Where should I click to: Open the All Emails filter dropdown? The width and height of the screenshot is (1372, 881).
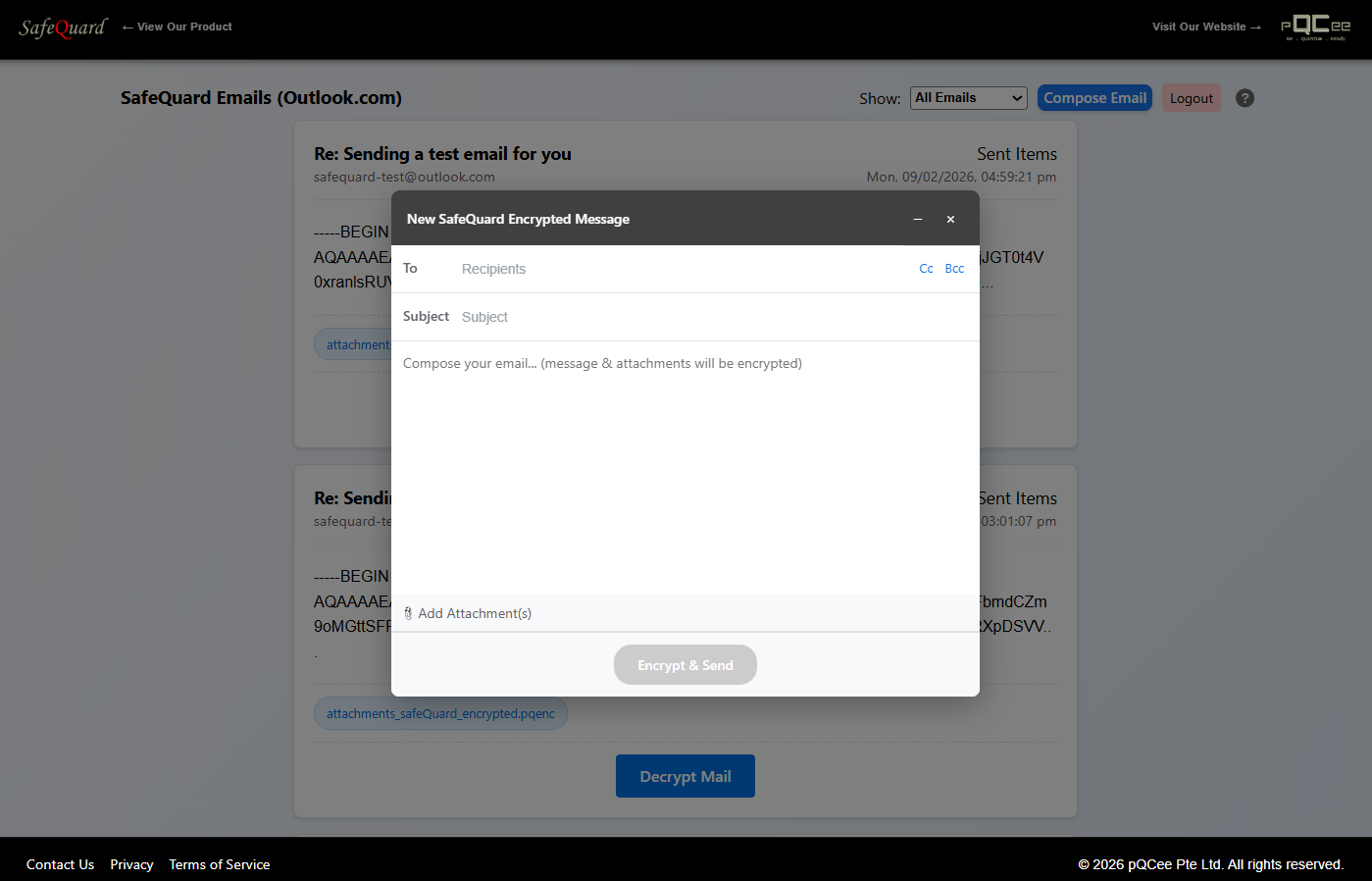[x=968, y=98]
